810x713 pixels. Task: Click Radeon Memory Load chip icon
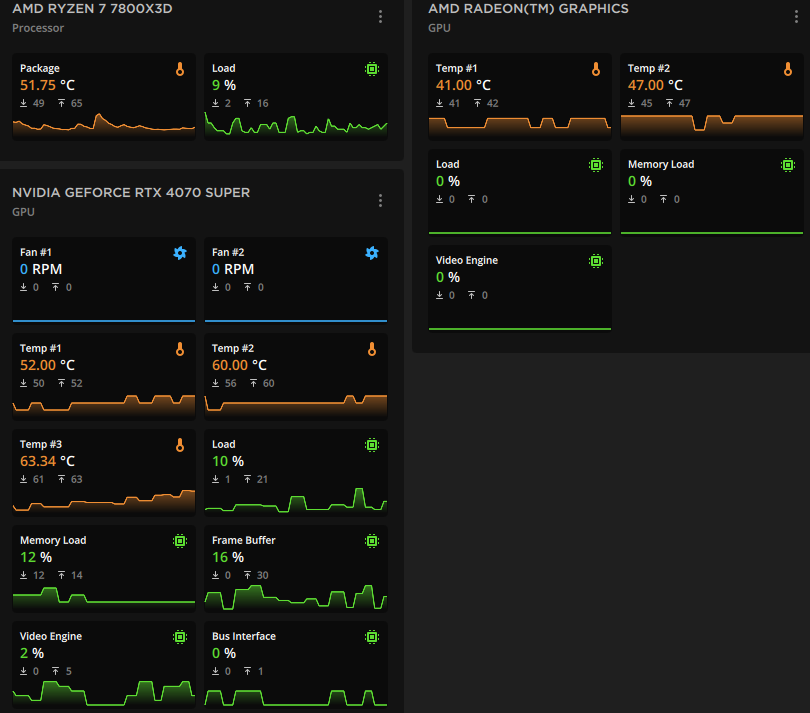pos(788,165)
